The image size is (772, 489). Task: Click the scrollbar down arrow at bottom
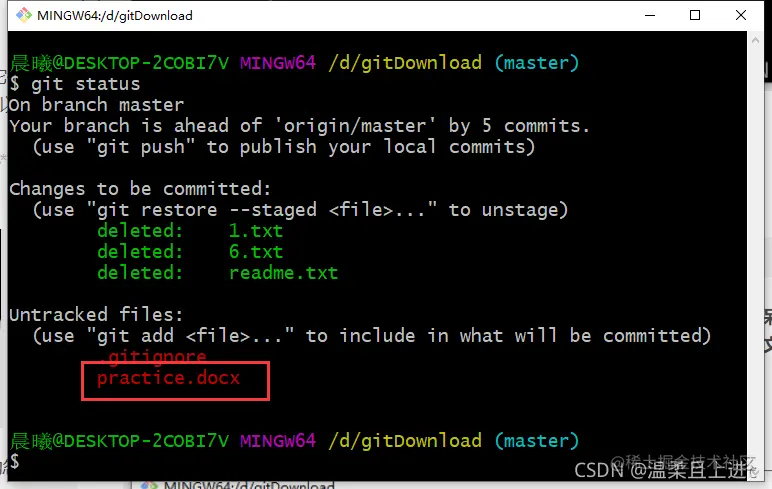[x=755, y=473]
